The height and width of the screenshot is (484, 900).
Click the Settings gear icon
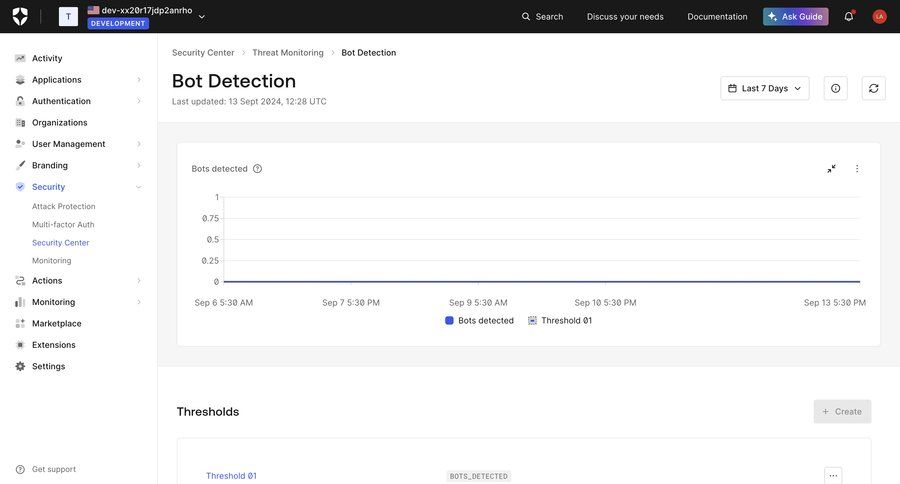coord(20,366)
